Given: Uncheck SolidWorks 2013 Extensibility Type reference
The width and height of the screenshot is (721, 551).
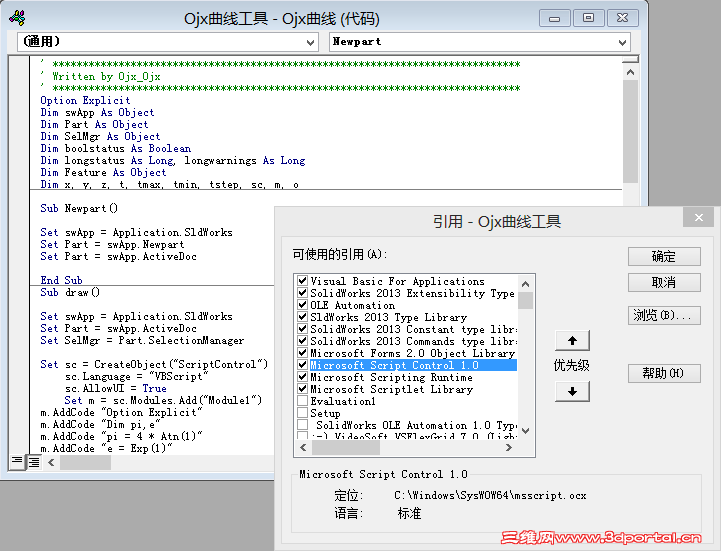Looking at the screenshot, I should pos(303,293).
